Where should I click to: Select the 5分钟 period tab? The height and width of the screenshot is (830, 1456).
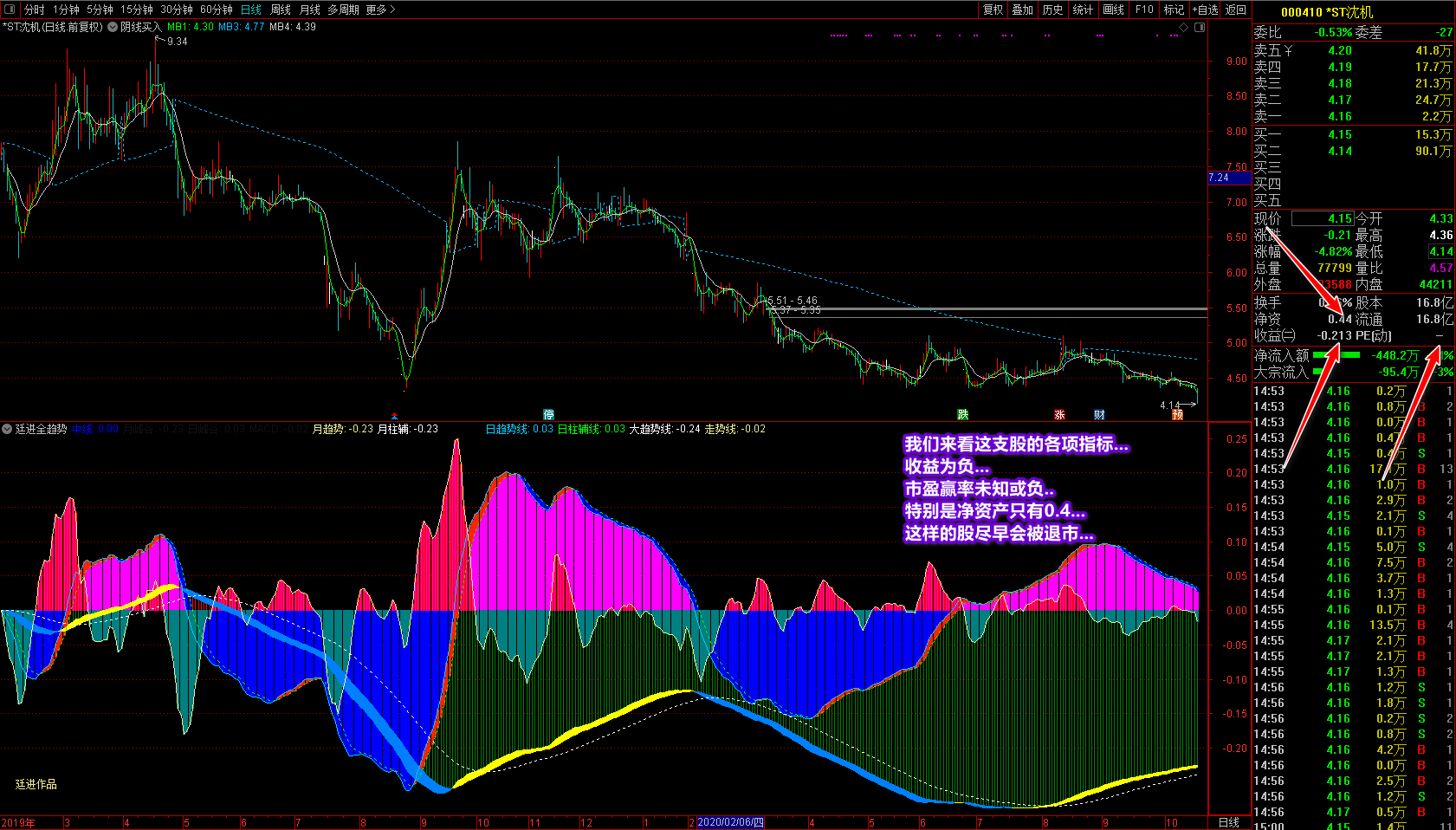pos(100,10)
